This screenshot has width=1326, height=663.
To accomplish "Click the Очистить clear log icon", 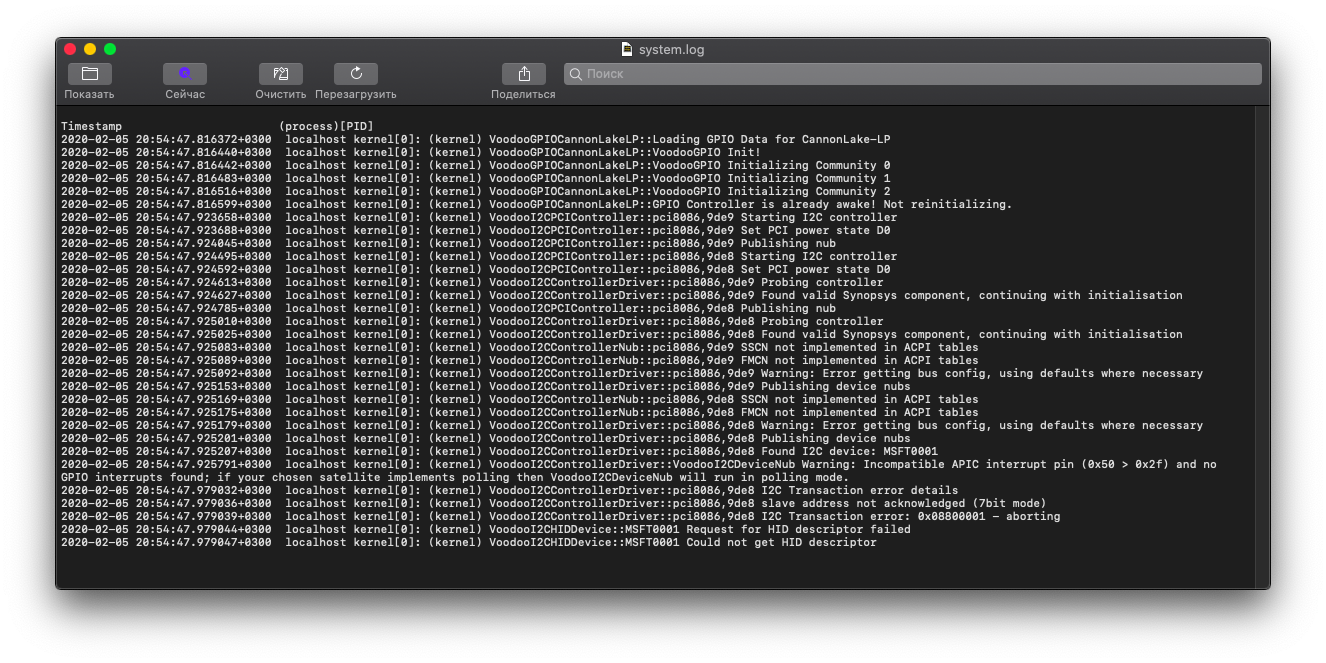I will click(280, 73).
